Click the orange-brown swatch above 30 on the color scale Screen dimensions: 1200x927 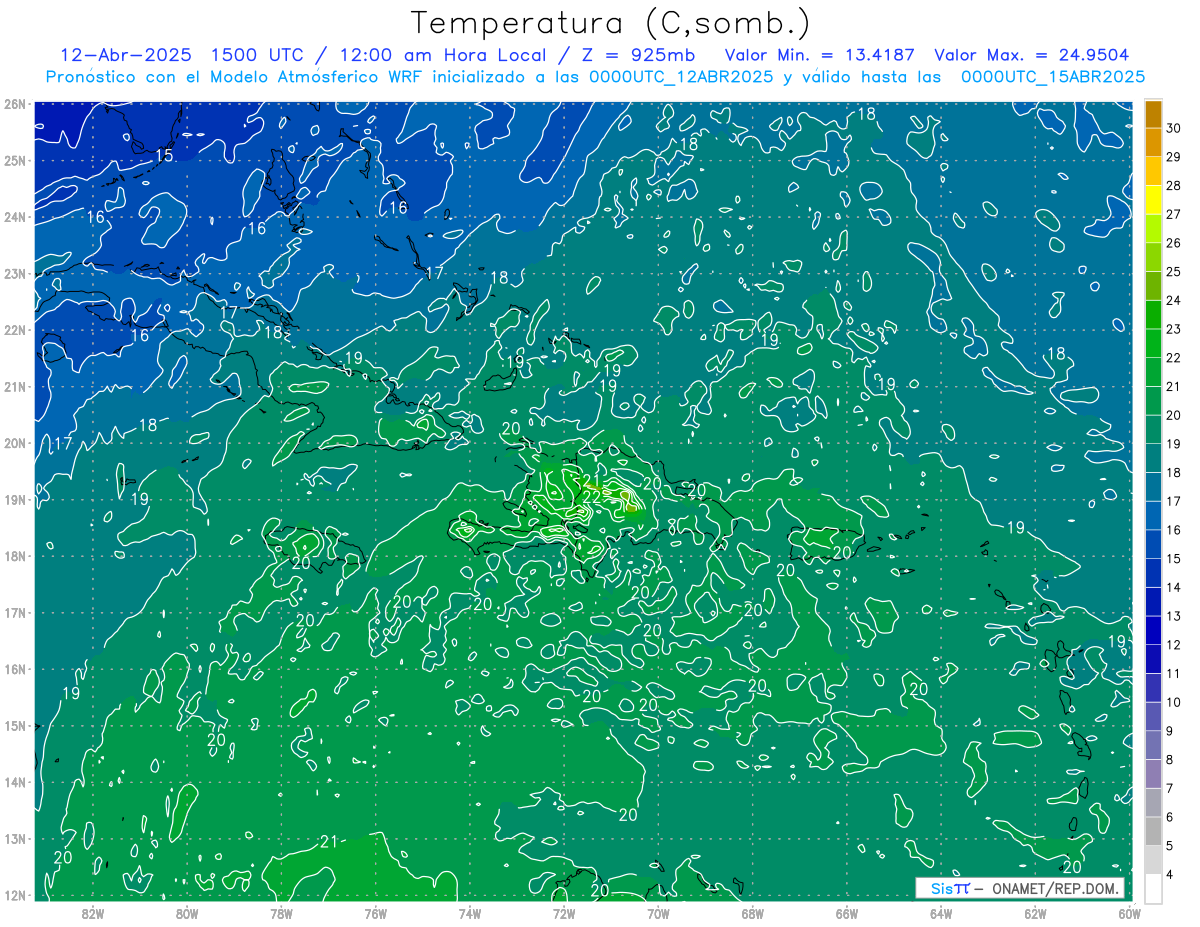(x=1153, y=114)
